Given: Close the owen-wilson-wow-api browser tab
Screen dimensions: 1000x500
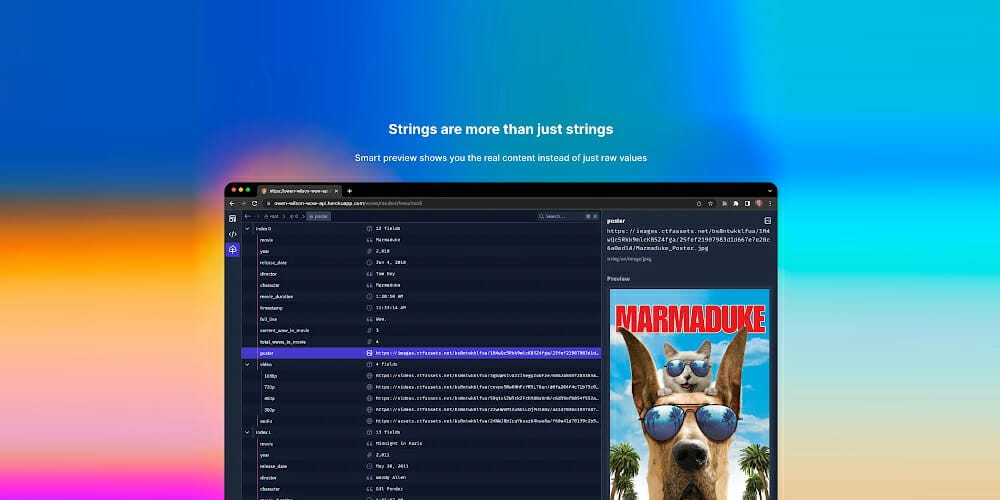Looking at the screenshot, I should pos(336,191).
